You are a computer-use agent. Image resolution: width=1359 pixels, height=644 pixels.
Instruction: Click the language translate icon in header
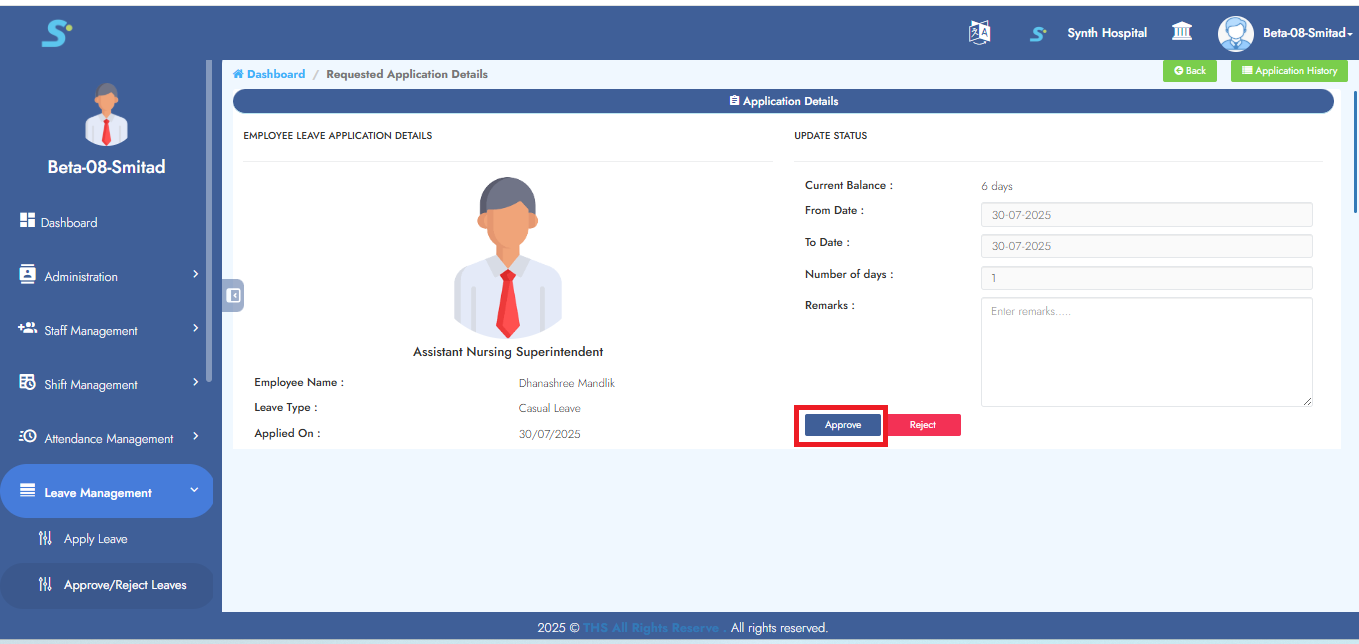(x=979, y=33)
